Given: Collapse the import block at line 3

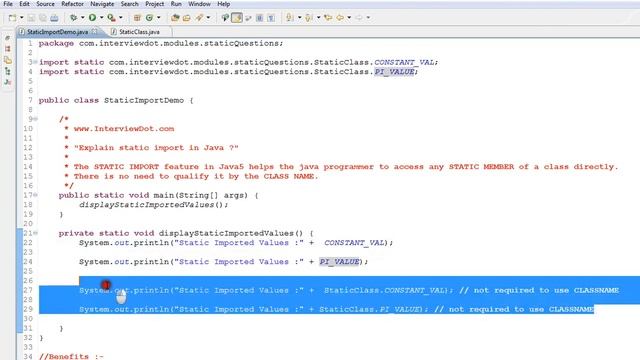Looking at the screenshot, I should (36, 62).
